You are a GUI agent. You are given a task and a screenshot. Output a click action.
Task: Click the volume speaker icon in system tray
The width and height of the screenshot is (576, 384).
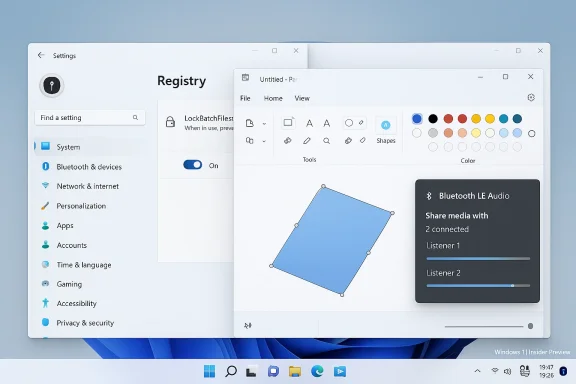pyautogui.click(x=507, y=372)
